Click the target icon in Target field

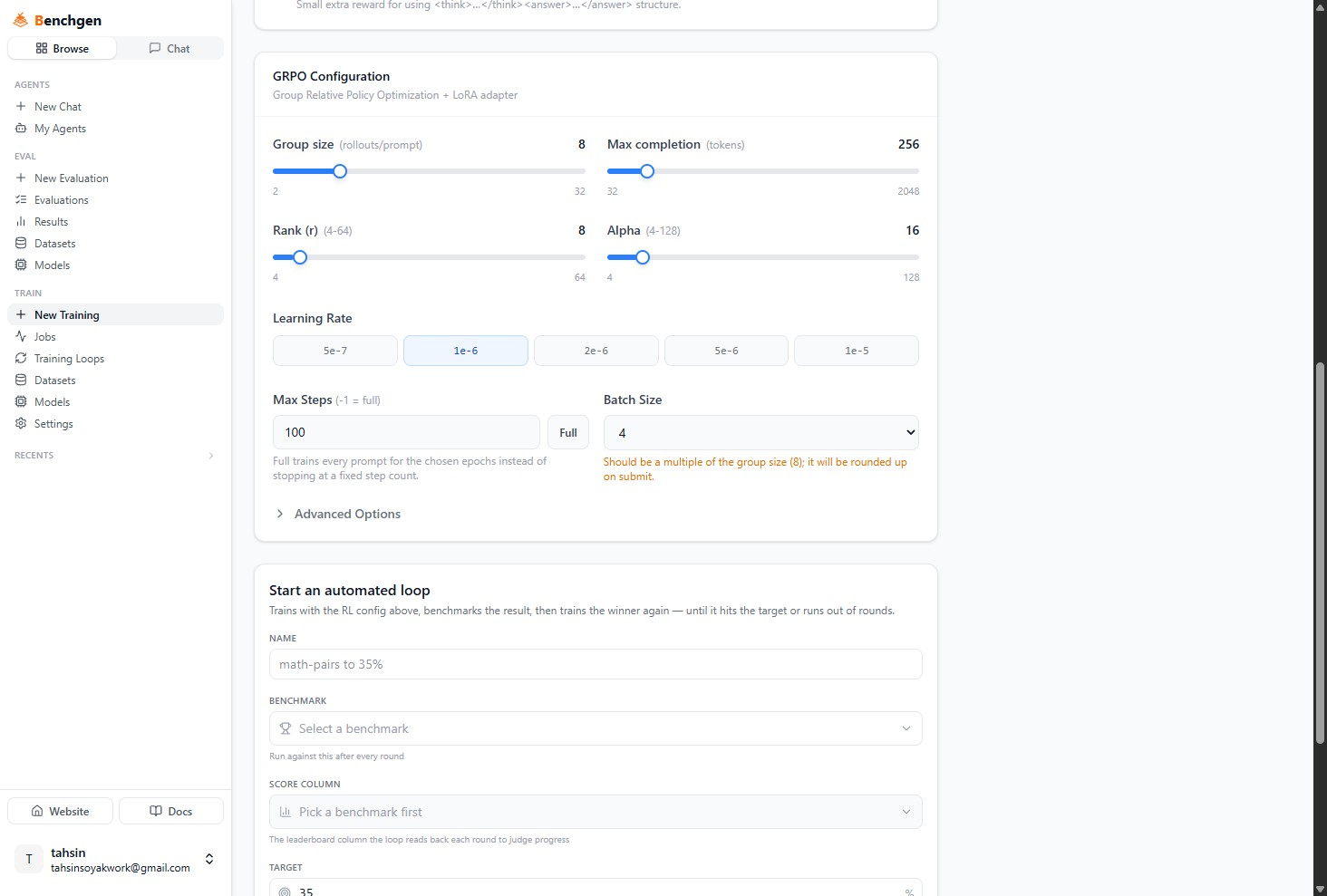[x=285, y=891]
